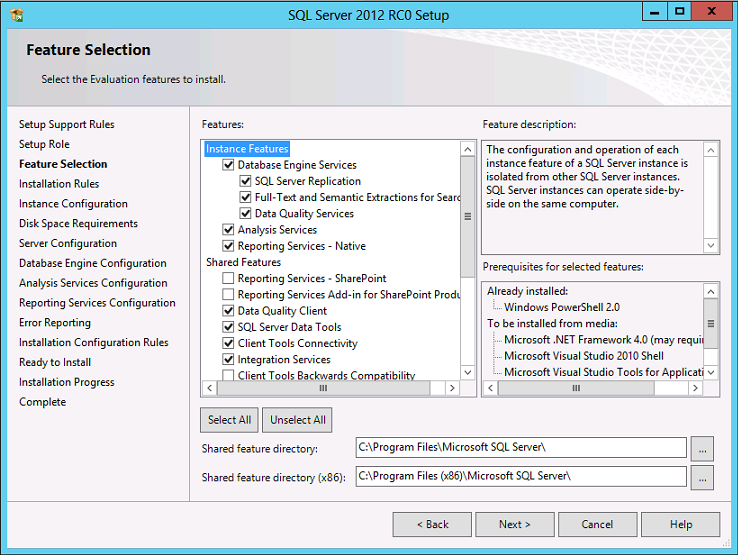This screenshot has width=738, height=555.
Task: Browse for Shared feature directory
Action: 702,449
